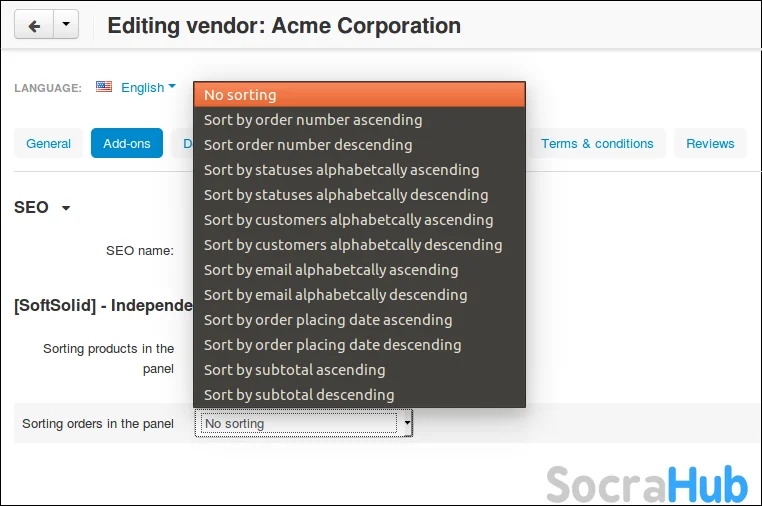Click the back arrow button
The height and width of the screenshot is (506, 762).
pyautogui.click(x=33, y=26)
